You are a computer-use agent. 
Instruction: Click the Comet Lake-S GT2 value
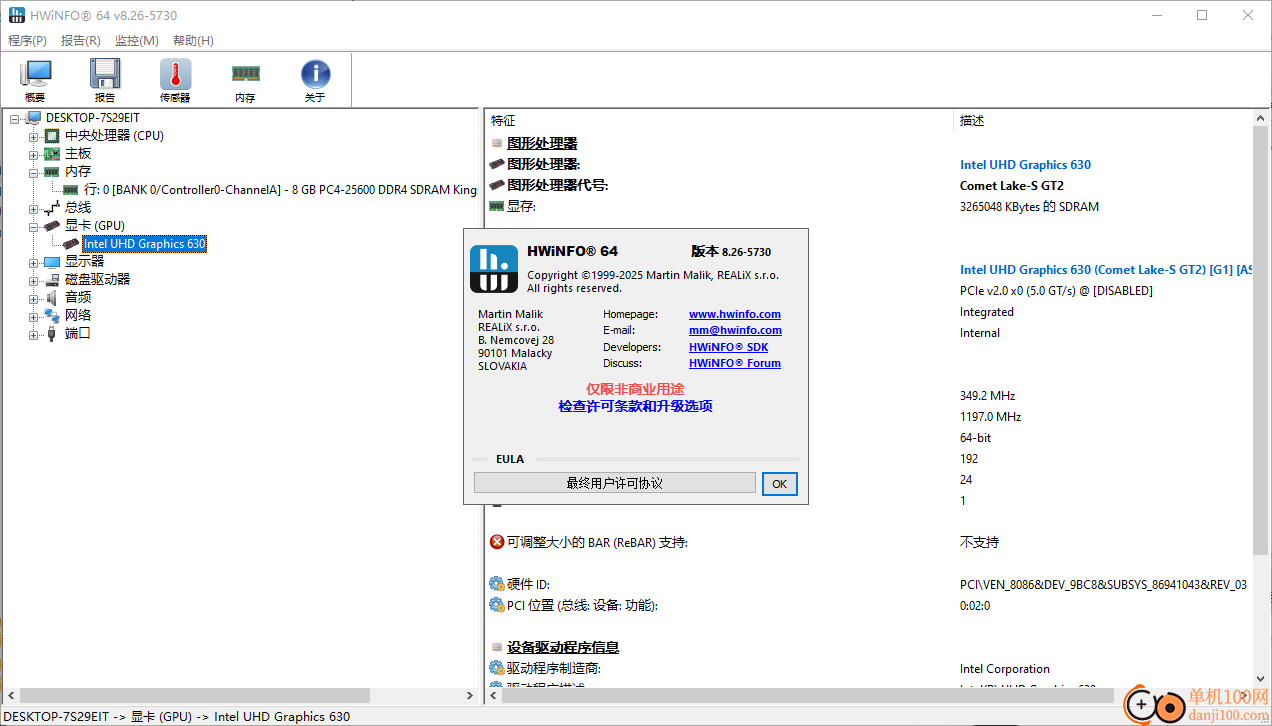[1012, 186]
